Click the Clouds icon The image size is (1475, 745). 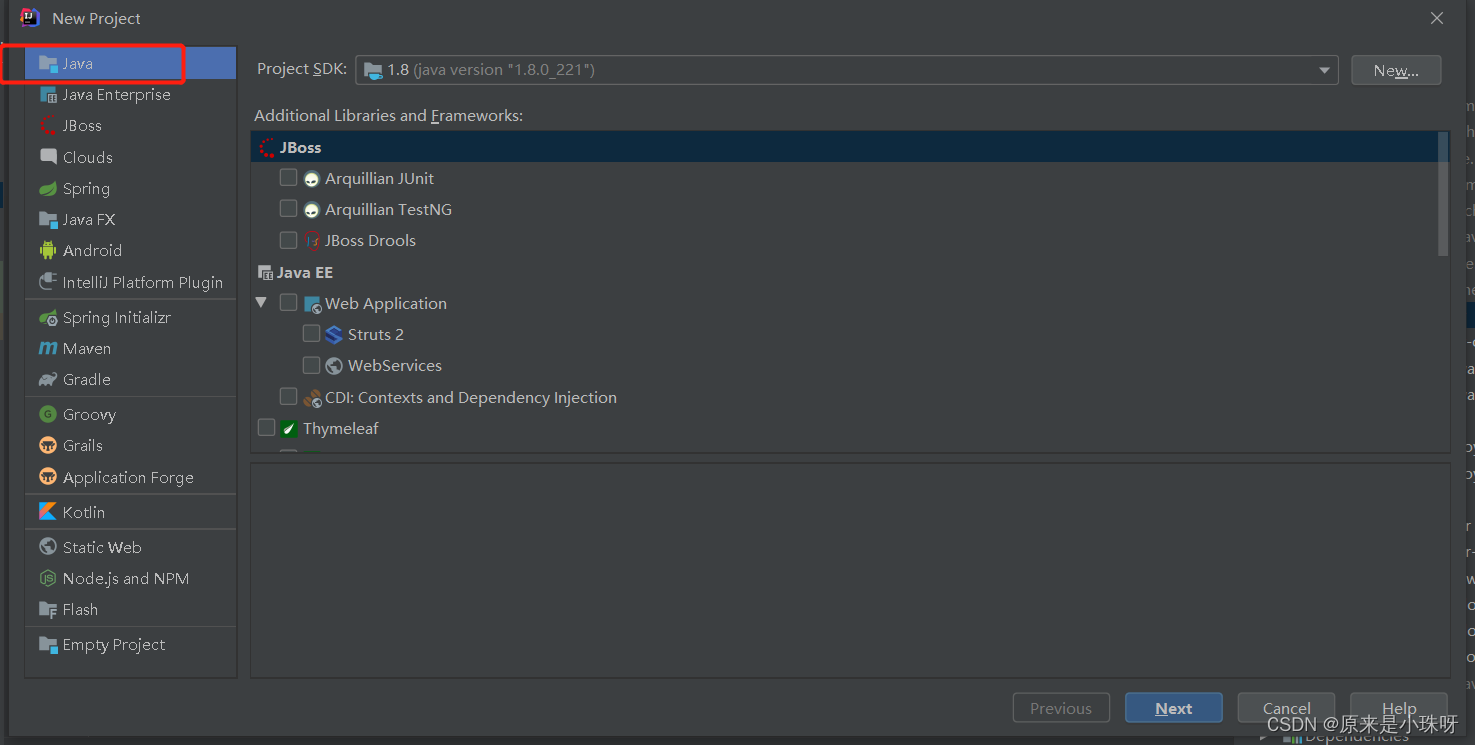[47, 157]
